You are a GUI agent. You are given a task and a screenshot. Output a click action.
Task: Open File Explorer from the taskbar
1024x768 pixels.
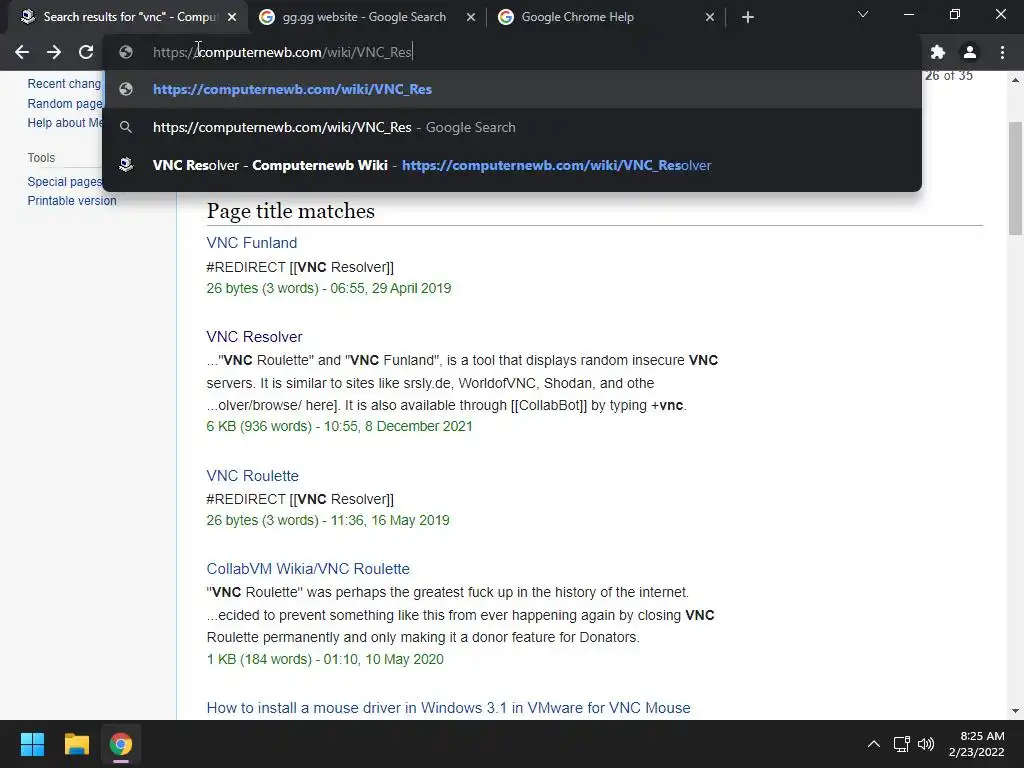pos(76,744)
